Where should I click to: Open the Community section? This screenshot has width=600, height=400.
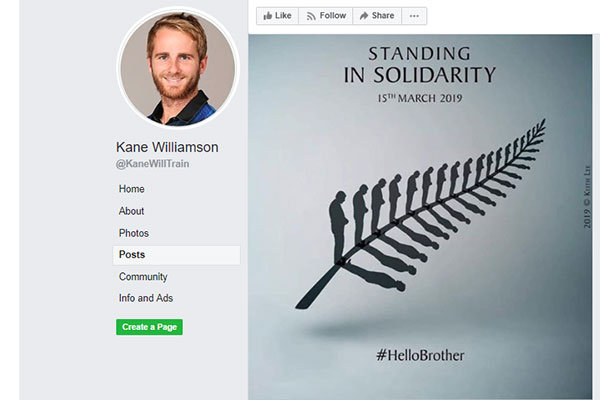[x=143, y=276]
